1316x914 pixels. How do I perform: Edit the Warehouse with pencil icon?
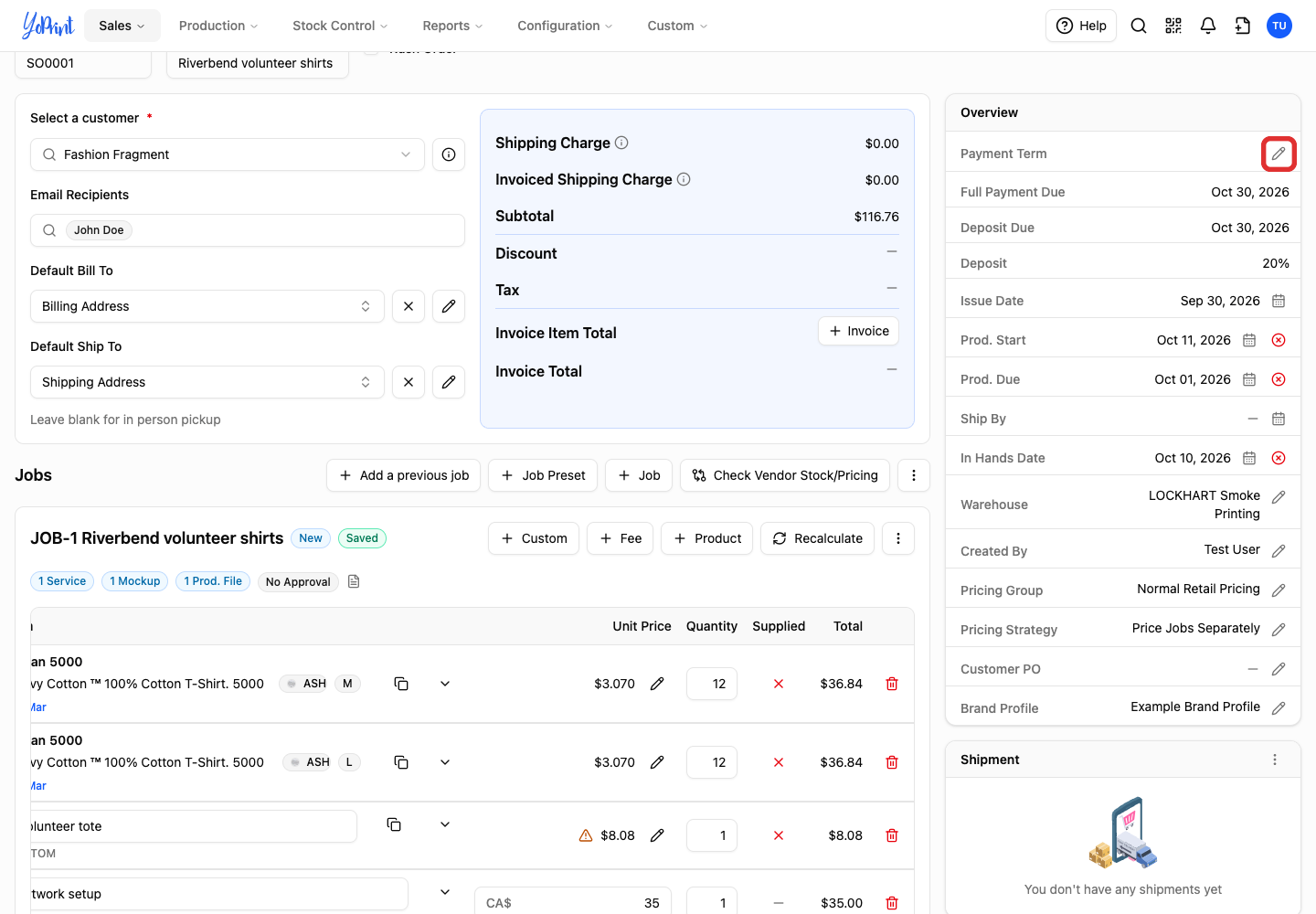1279,497
